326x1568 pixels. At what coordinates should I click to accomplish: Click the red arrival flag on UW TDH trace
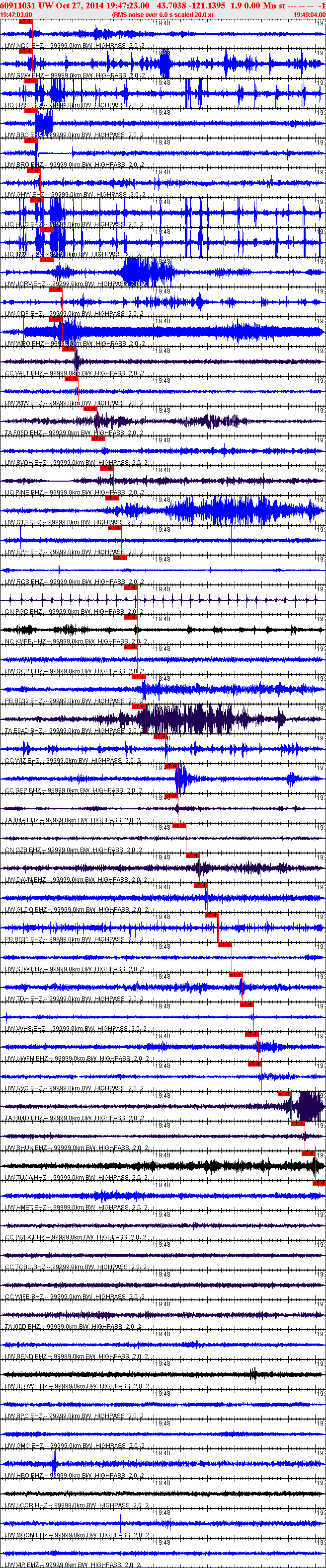tap(237, 975)
